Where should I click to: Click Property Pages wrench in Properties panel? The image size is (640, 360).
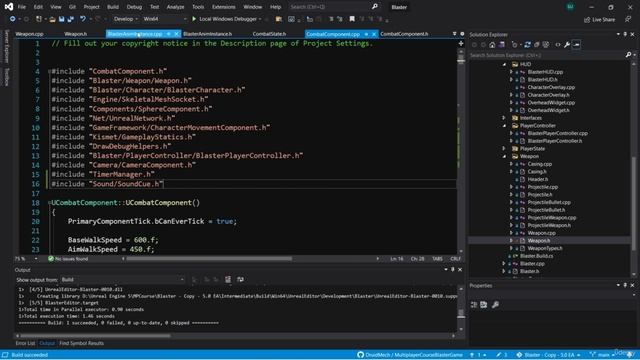pos(495,304)
